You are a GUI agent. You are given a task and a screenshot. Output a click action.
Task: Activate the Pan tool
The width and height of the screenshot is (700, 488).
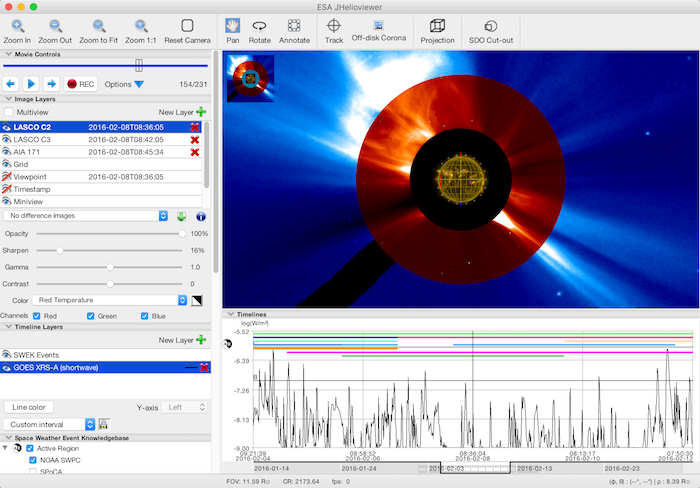pyautogui.click(x=232, y=25)
